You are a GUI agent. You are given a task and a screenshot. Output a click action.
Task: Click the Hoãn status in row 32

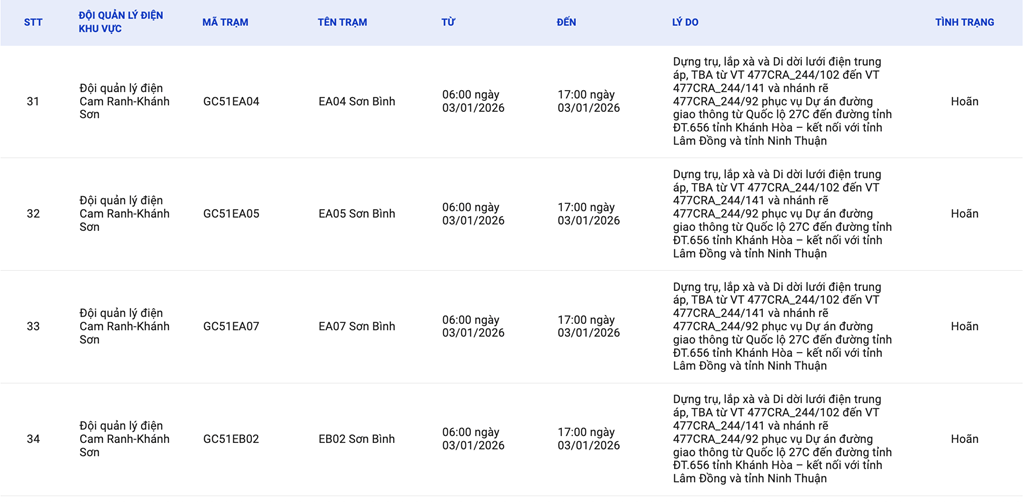(964, 214)
